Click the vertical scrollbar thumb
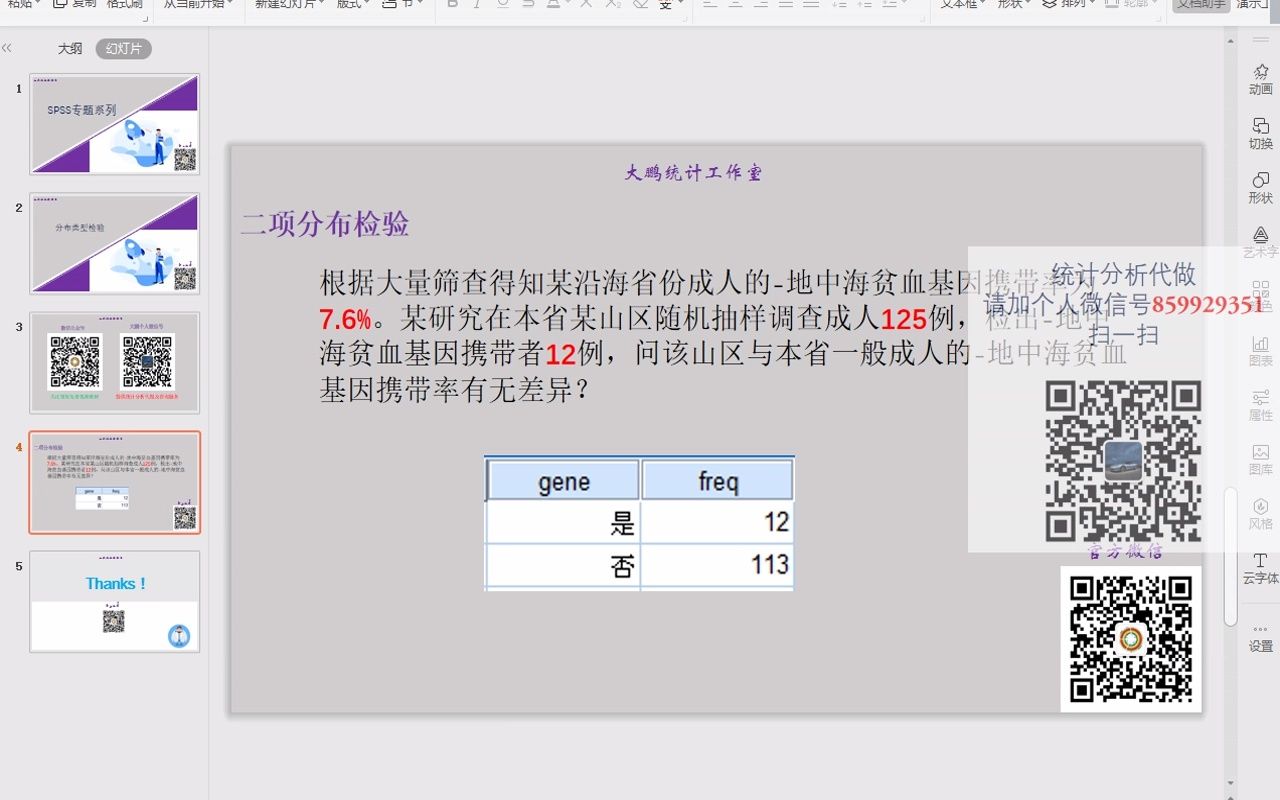1280x800 pixels. (1231, 557)
